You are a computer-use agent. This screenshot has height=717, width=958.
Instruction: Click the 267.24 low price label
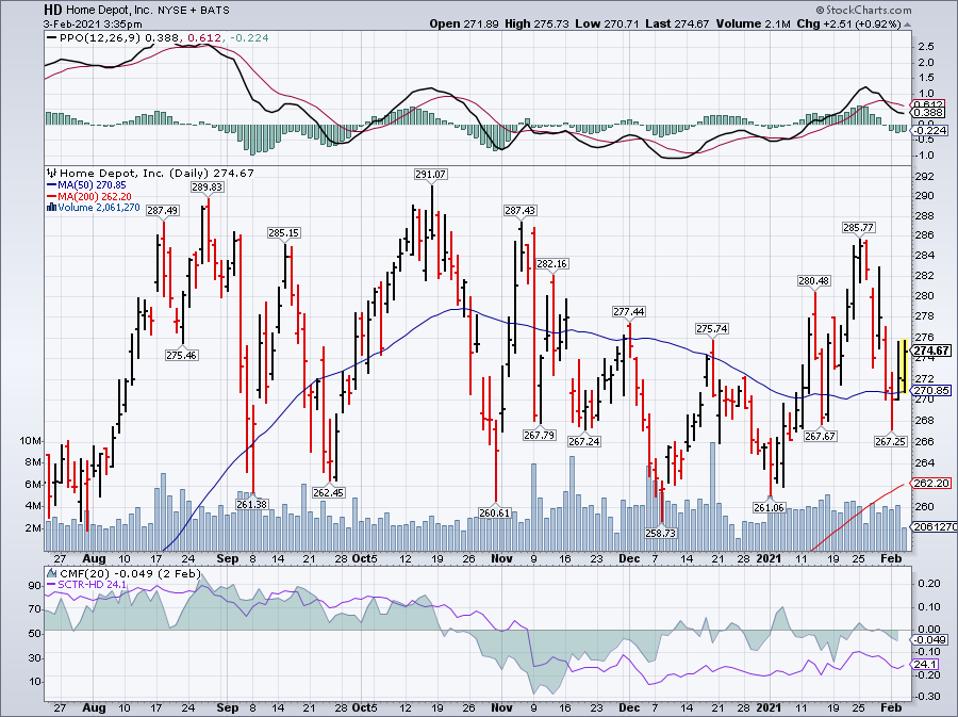(583, 442)
